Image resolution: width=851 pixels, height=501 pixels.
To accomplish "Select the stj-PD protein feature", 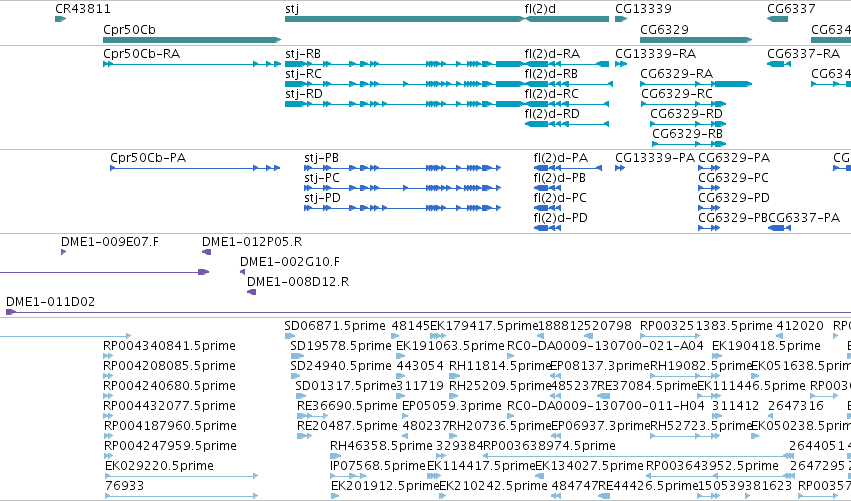I will coord(403,208).
